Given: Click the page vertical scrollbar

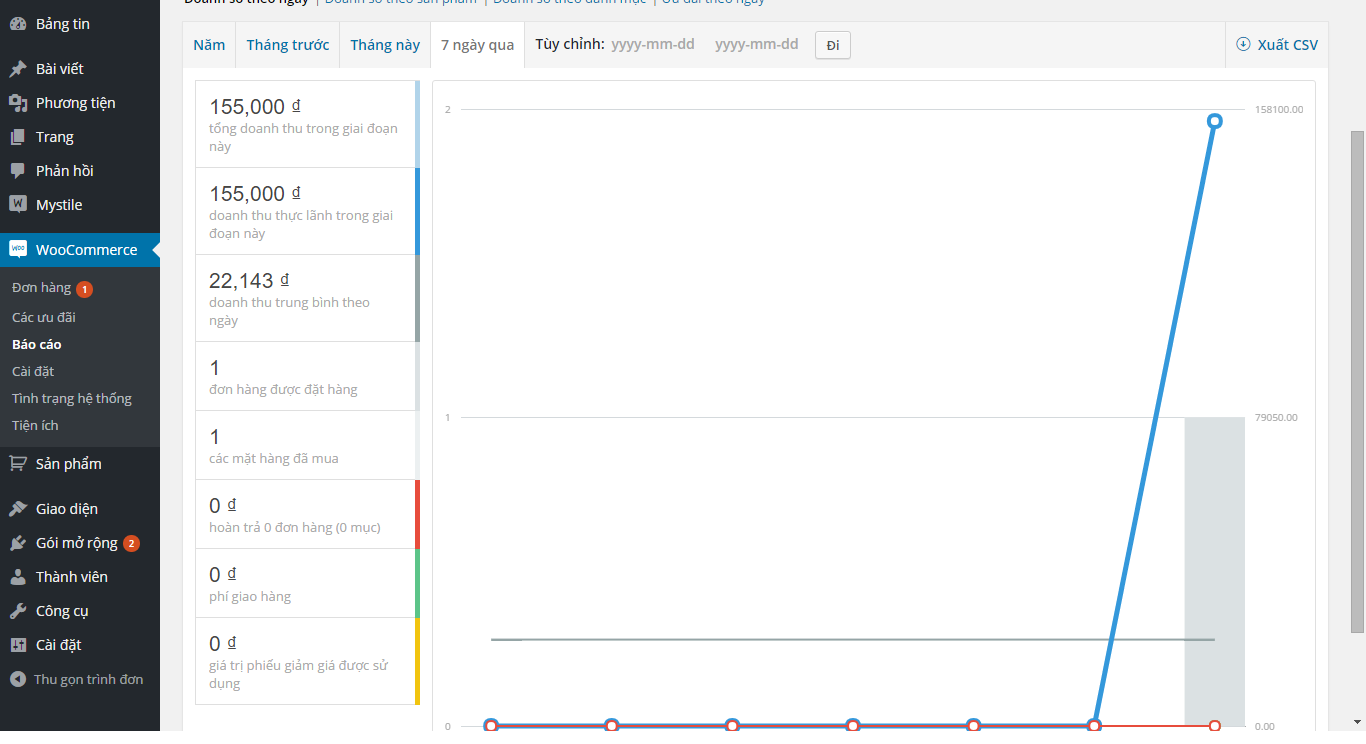Looking at the screenshot, I should point(1357,380).
